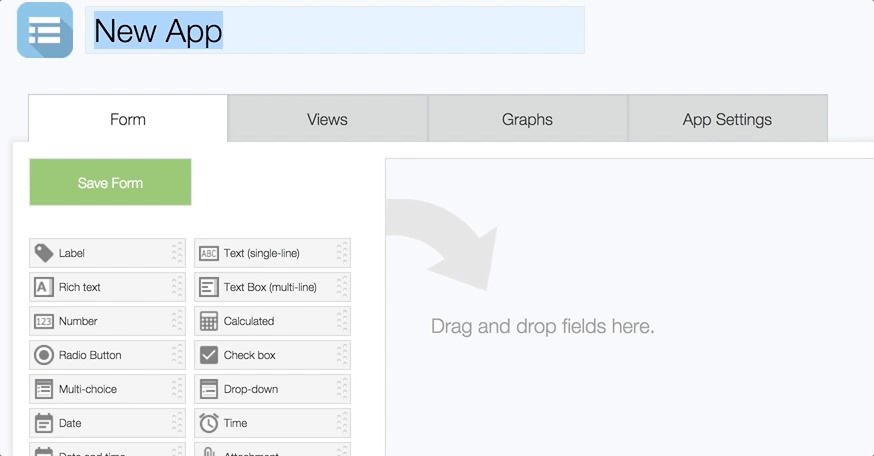
Task: Click the Date field calendar icon
Action: pyautogui.click(x=44, y=423)
